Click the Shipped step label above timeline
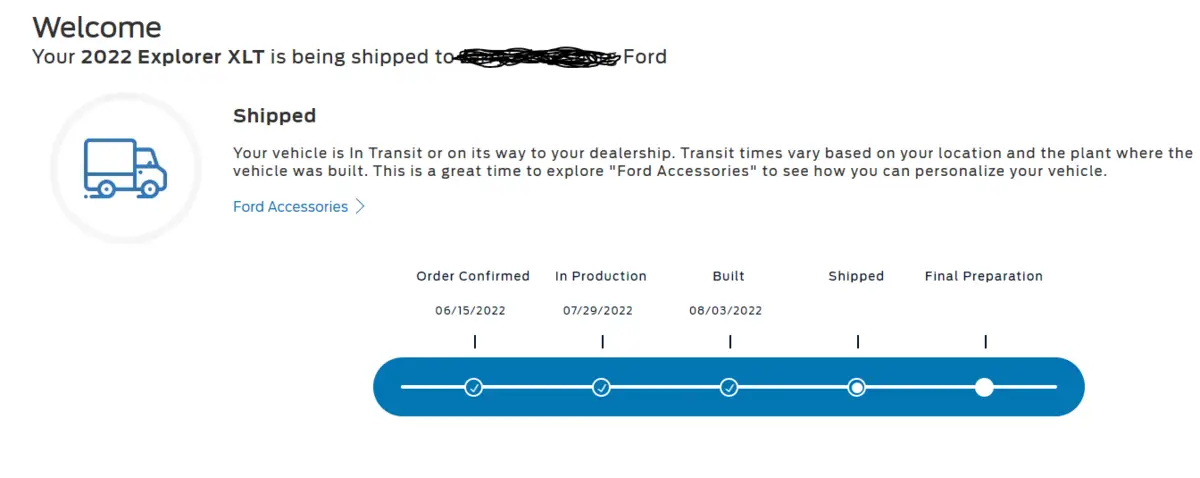Viewport: 1200px width, 478px height. click(857, 276)
